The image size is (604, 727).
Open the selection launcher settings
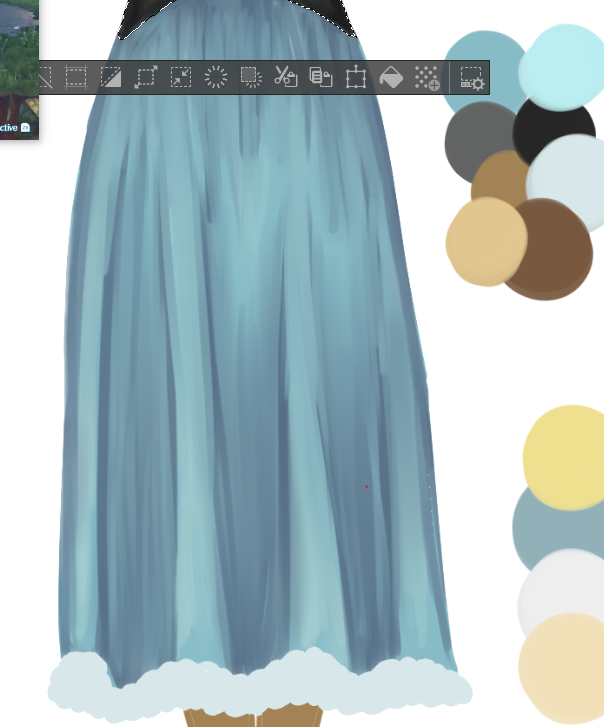[x=472, y=77]
